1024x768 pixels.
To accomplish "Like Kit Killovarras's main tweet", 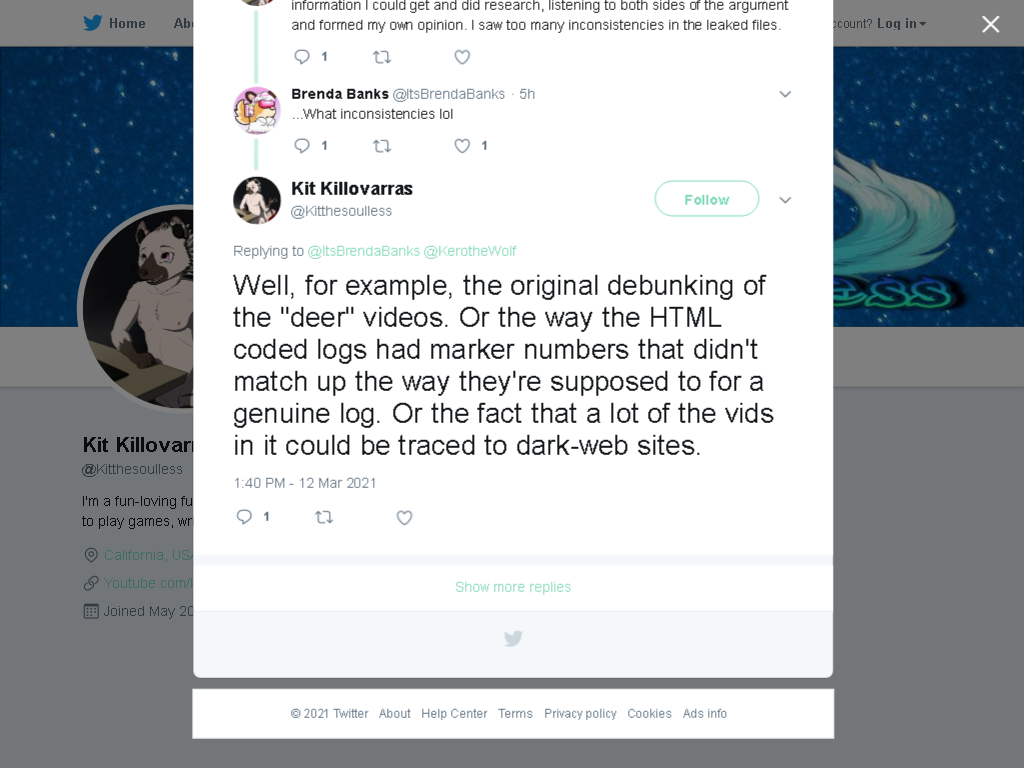I will (404, 518).
